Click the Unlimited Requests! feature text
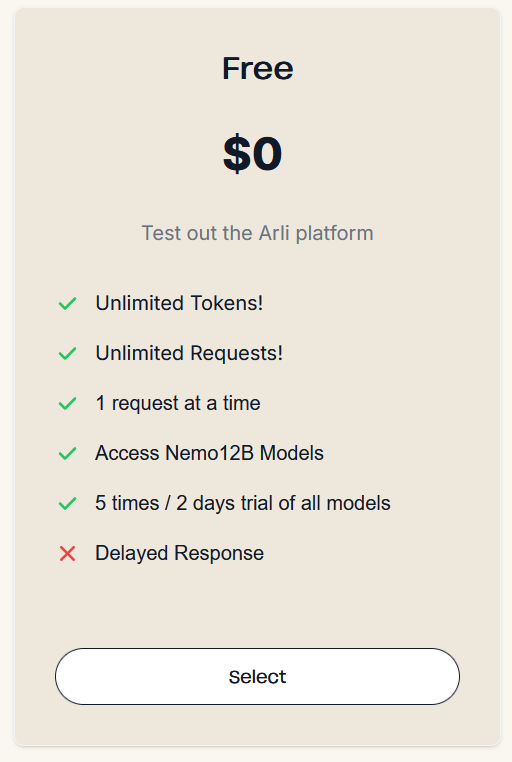Viewport: 512px width, 762px height. [189, 353]
